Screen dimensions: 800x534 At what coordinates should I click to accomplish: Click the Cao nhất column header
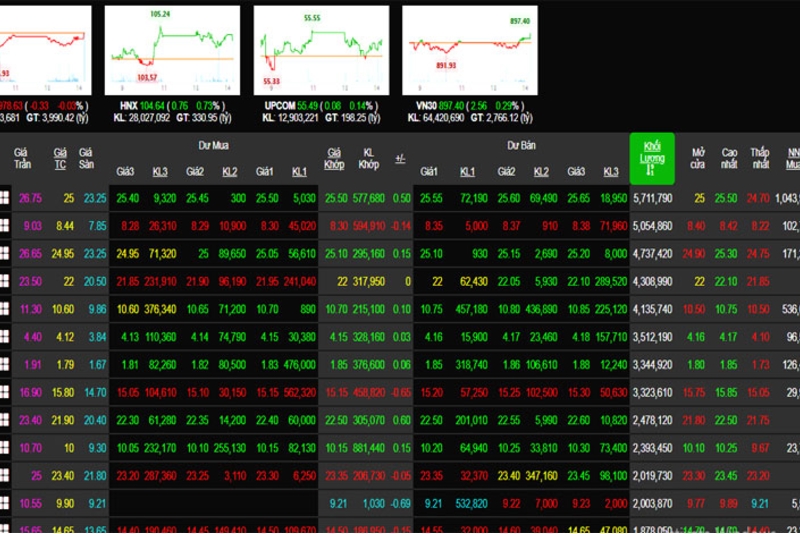point(729,159)
